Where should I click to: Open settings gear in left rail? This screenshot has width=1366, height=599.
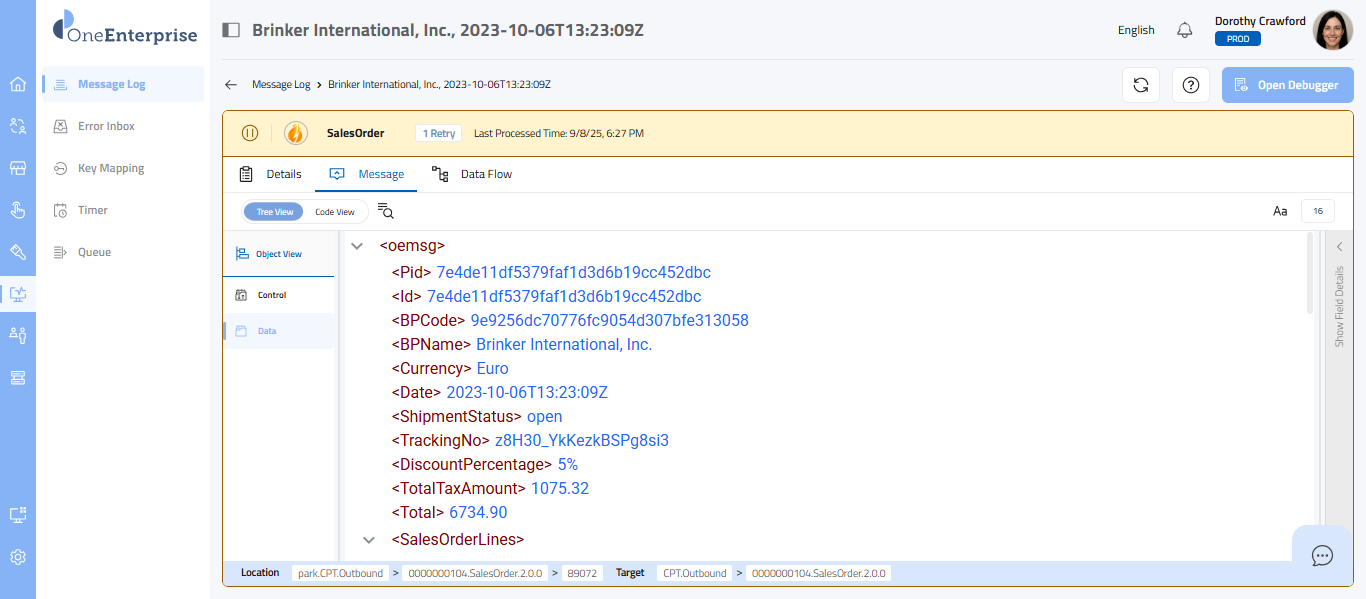18,557
